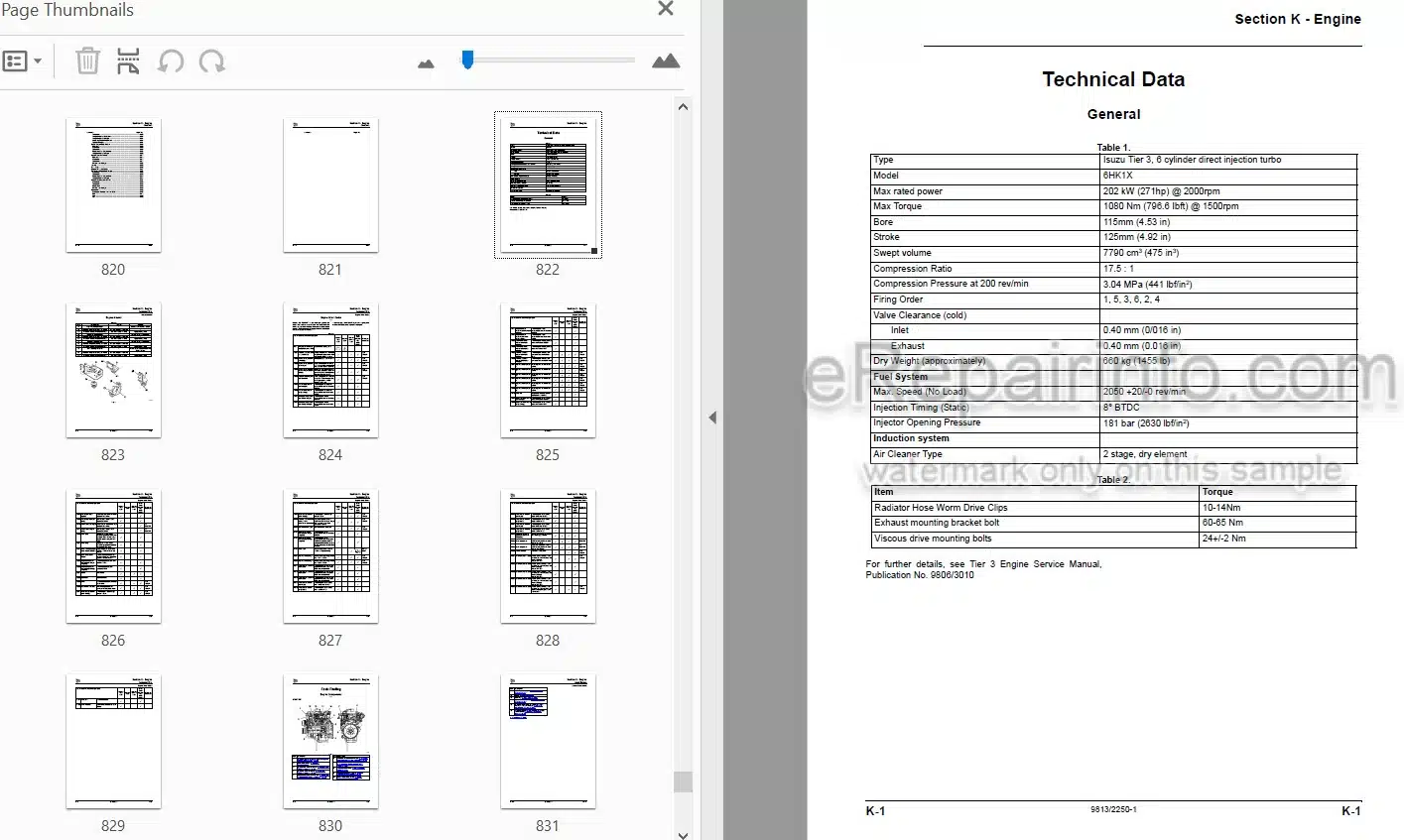Click the 'Section K - Engine' header text
Image resolution: width=1404 pixels, height=840 pixels.
click(x=1297, y=19)
